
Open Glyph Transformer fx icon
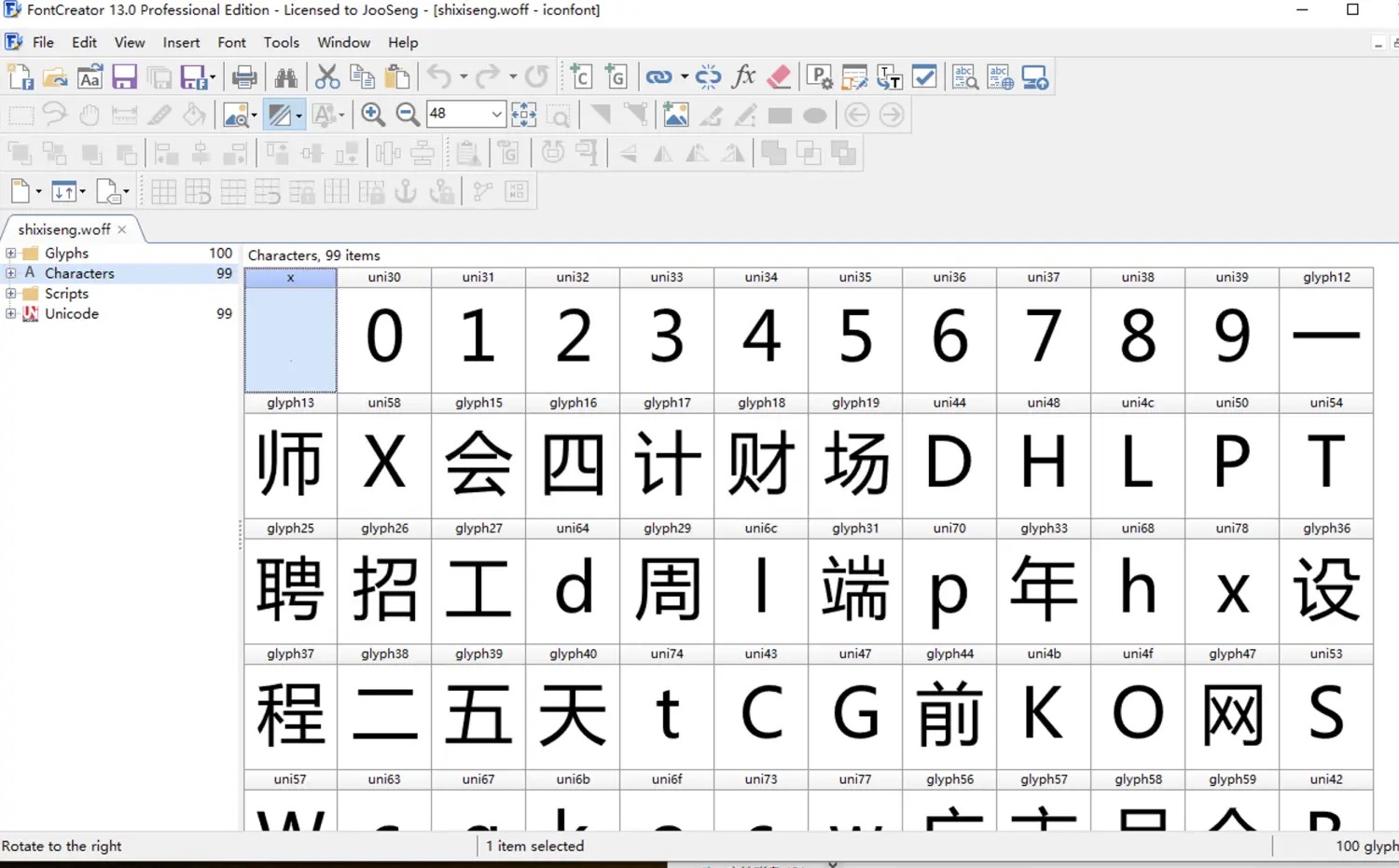click(x=743, y=77)
